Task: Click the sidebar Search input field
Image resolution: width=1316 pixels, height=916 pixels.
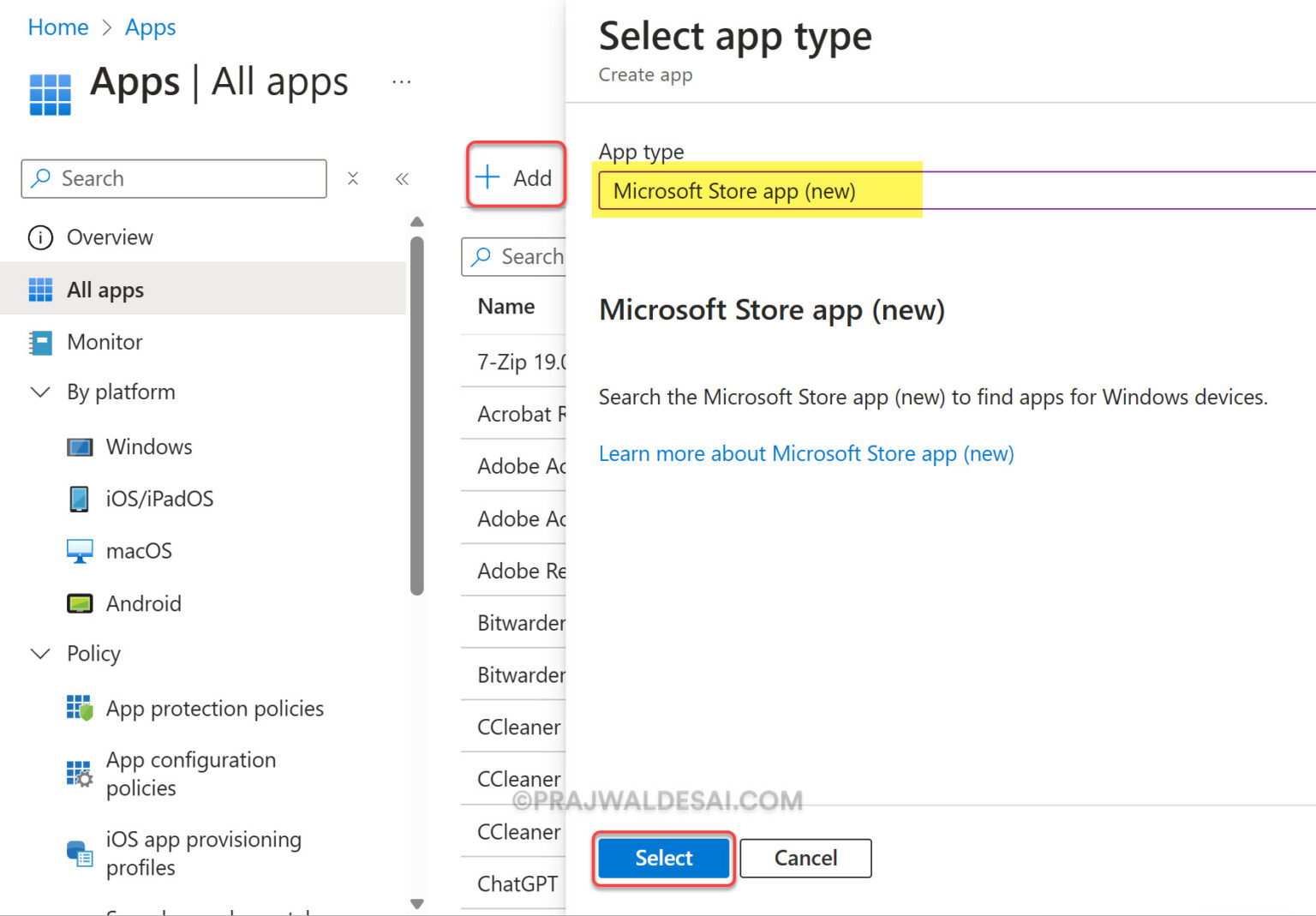Action: [x=174, y=178]
